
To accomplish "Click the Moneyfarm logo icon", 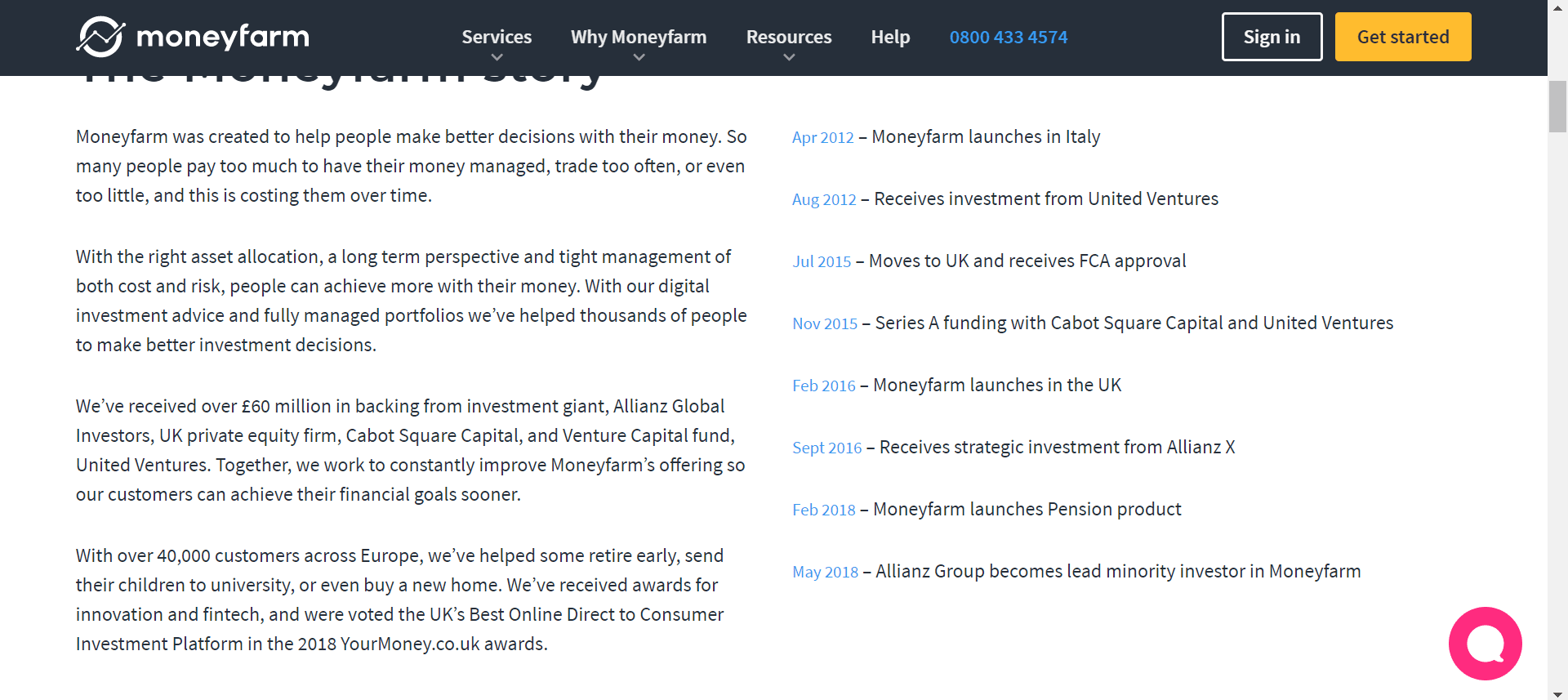I will pos(100,37).
